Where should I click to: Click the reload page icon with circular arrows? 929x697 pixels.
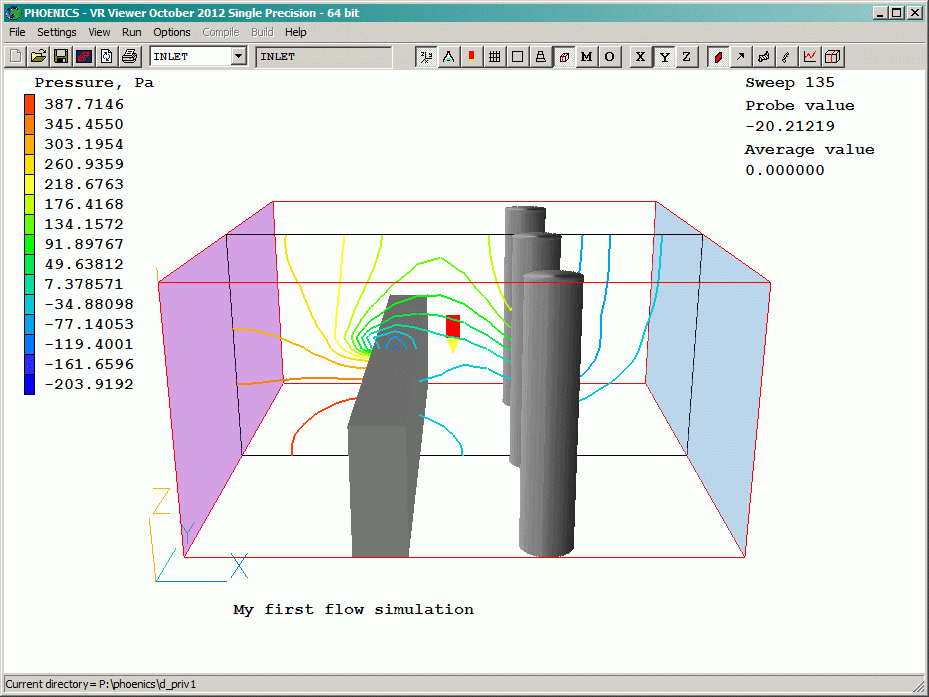(106, 57)
